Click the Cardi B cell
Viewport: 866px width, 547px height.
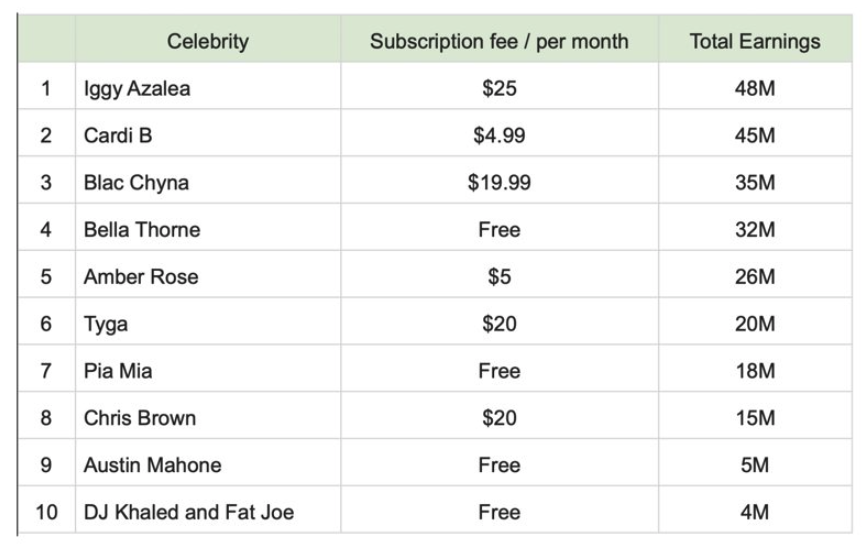(x=118, y=136)
